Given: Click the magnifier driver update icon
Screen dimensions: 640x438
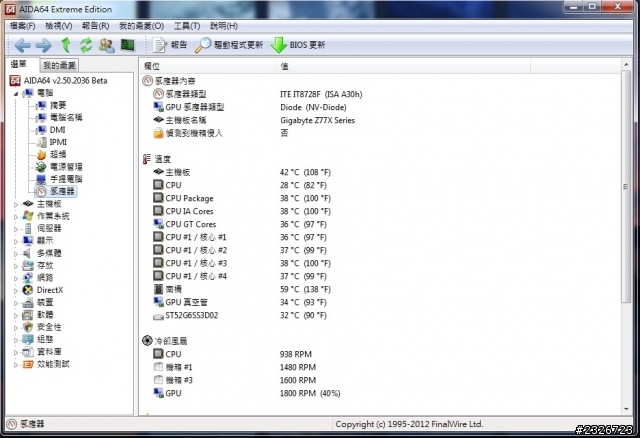Looking at the screenshot, I should [x=203, y=45].
